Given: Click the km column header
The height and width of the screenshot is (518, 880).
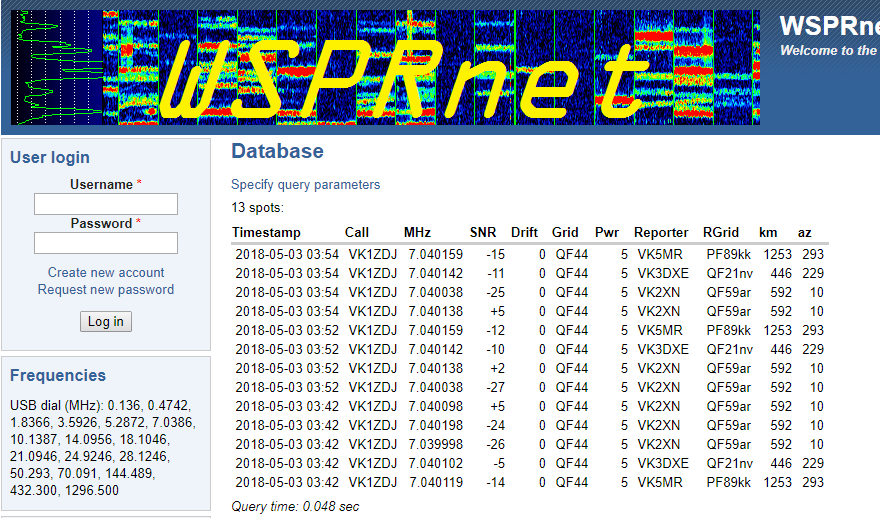Looking at the screenshot, I should pos(768,232).
